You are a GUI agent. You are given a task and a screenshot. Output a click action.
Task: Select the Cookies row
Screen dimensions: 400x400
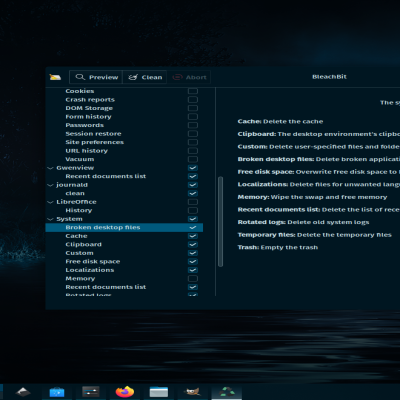pyautogui.click(x=124, y=91)
